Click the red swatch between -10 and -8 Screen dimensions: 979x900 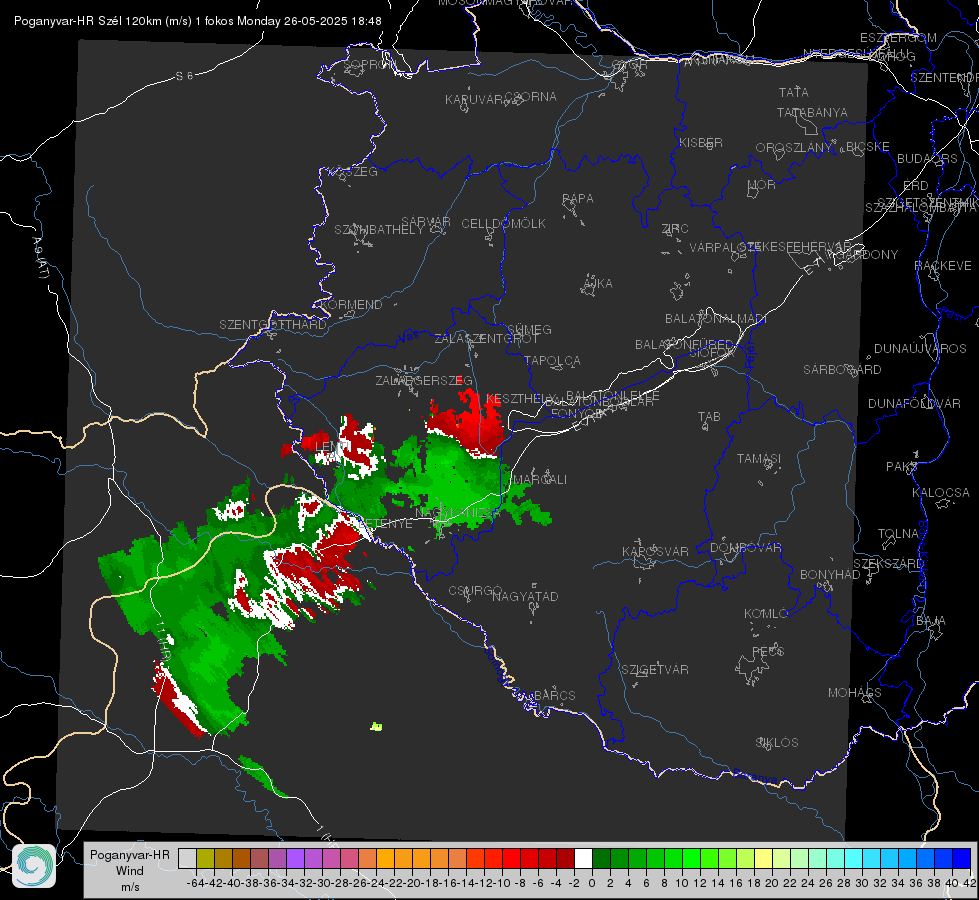coord(511,859)
